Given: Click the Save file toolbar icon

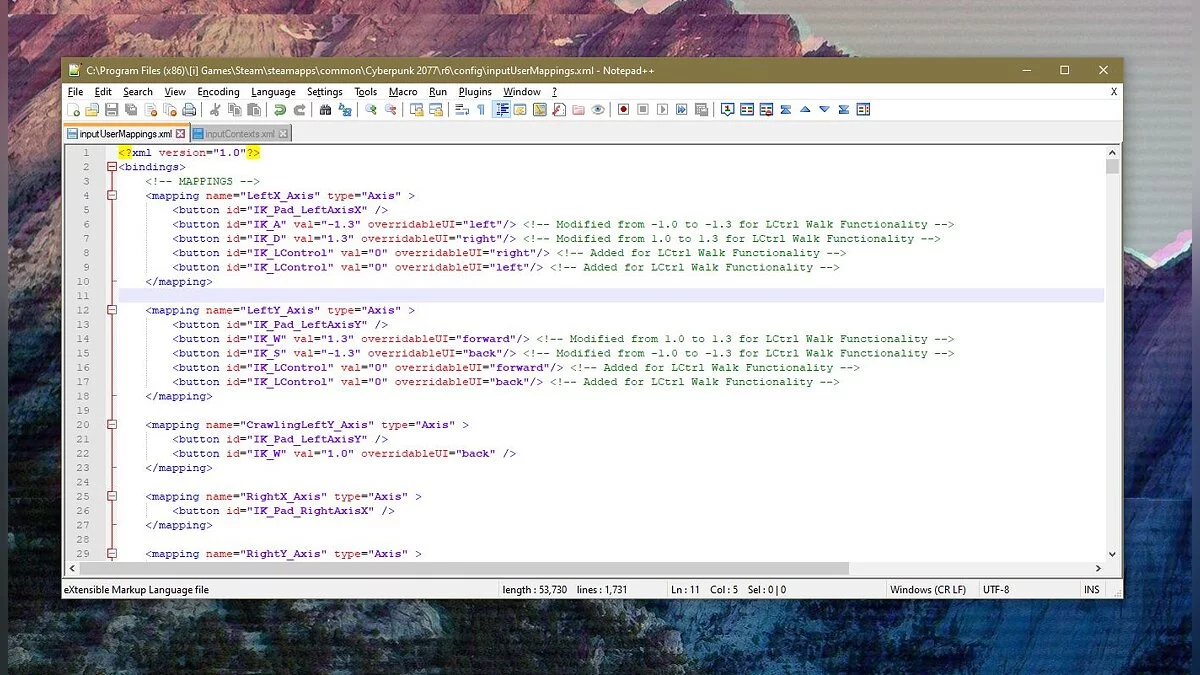Looking at the screenshot, I should (111, 110).
